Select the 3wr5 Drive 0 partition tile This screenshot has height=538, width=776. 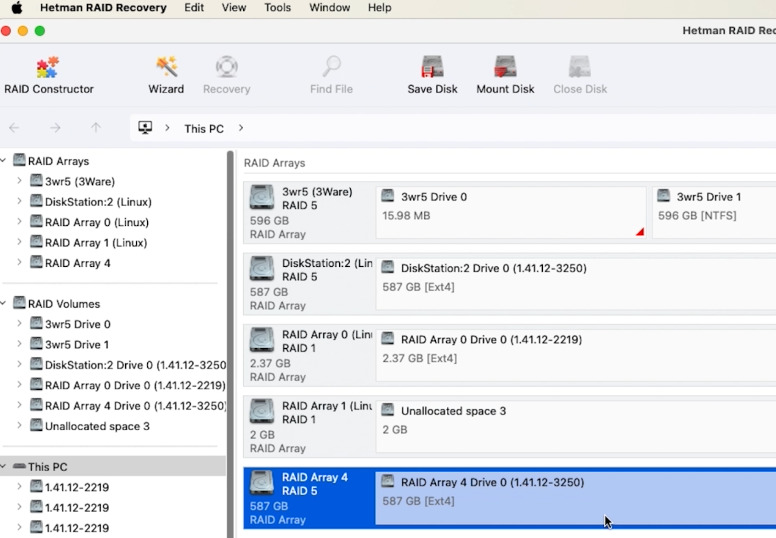[x=511, y=212]
